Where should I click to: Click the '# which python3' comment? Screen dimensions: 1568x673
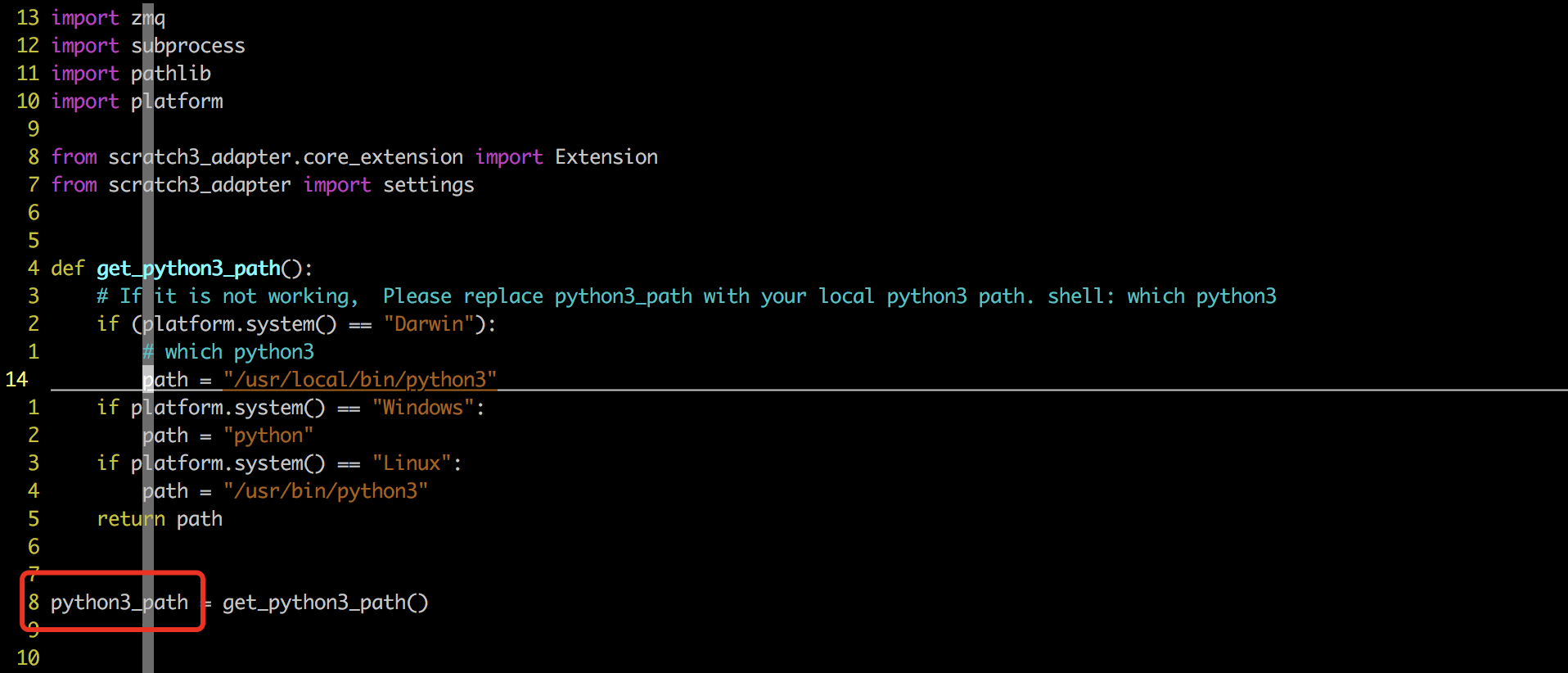click(228, 352)
